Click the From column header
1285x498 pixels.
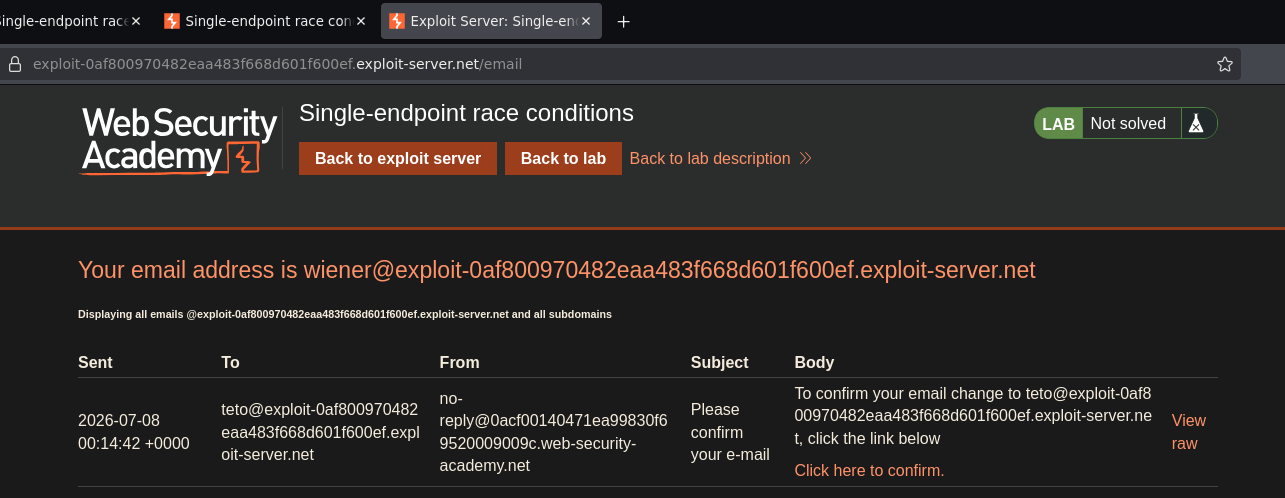[460, 362]
